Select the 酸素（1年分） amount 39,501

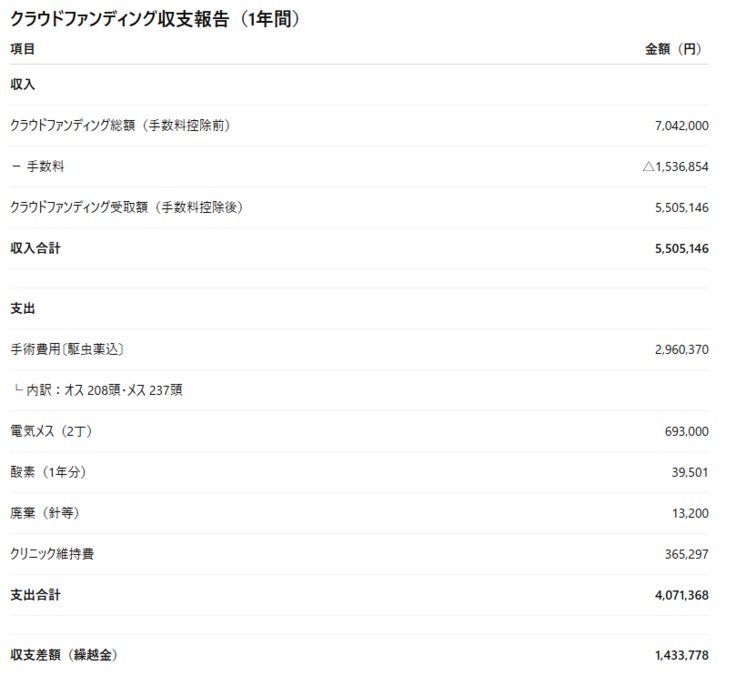click(x=690, y=472)
